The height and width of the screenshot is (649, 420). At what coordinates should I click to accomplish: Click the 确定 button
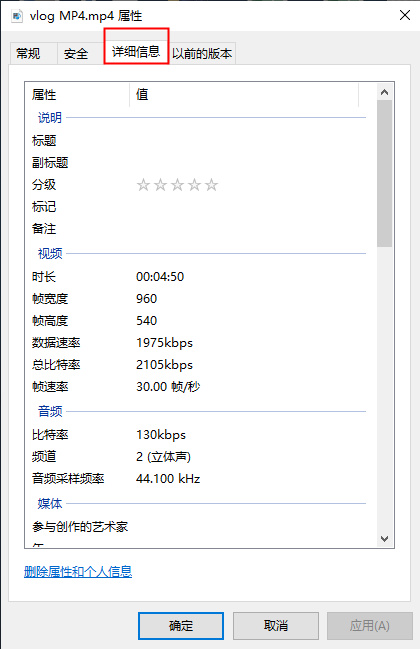[x=181, y=625]
